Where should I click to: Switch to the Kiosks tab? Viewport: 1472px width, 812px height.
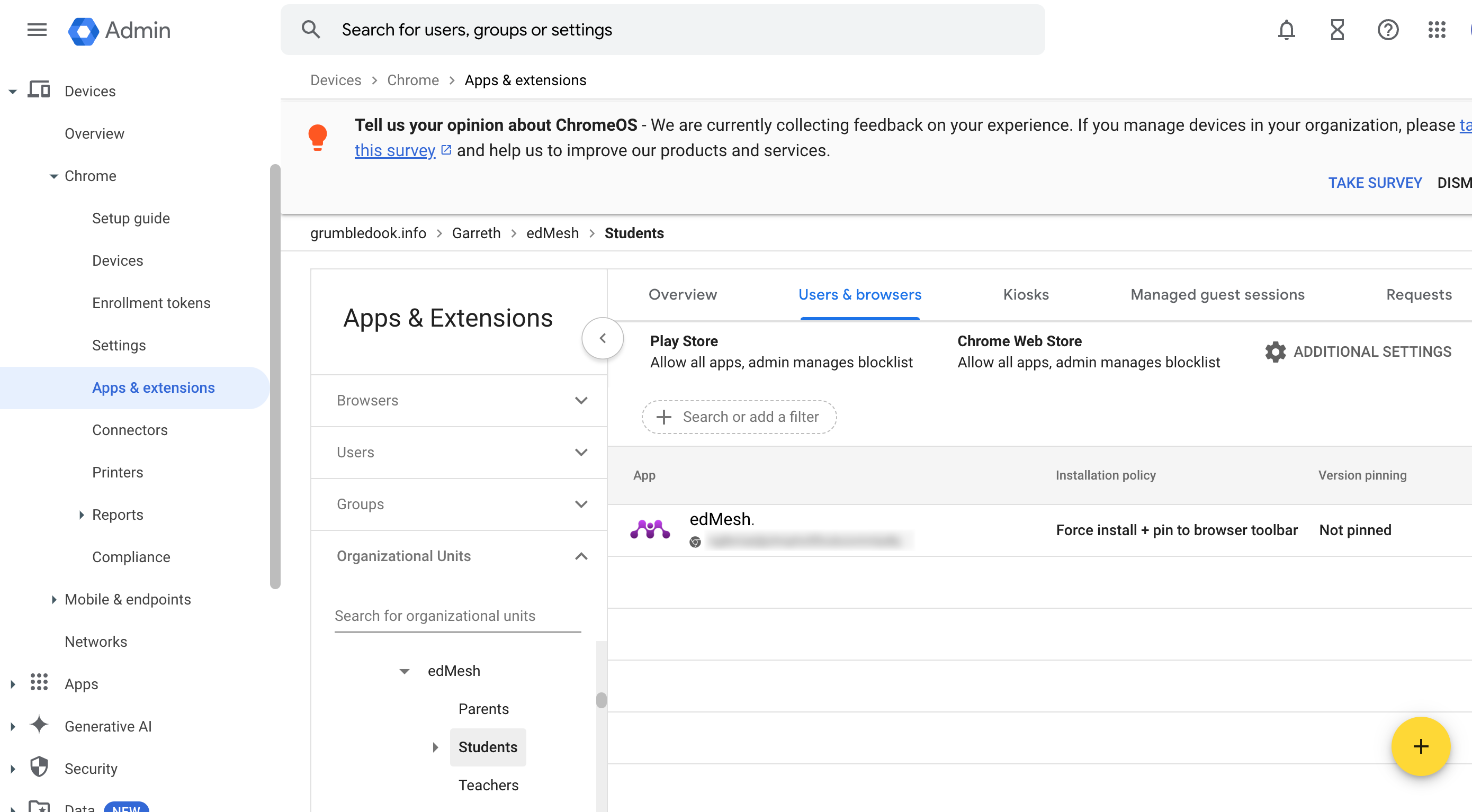click(x=1026, y=294)
